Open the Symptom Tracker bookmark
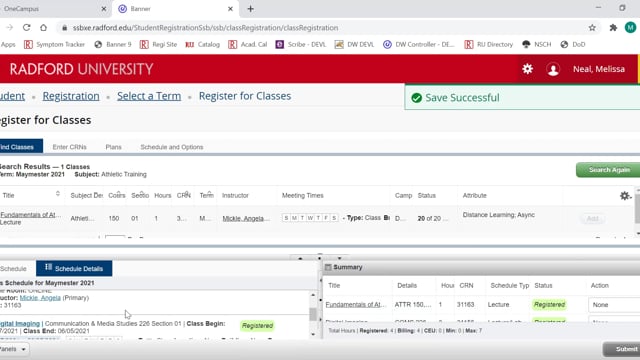640x360 pixels. (x=54, y=44)
